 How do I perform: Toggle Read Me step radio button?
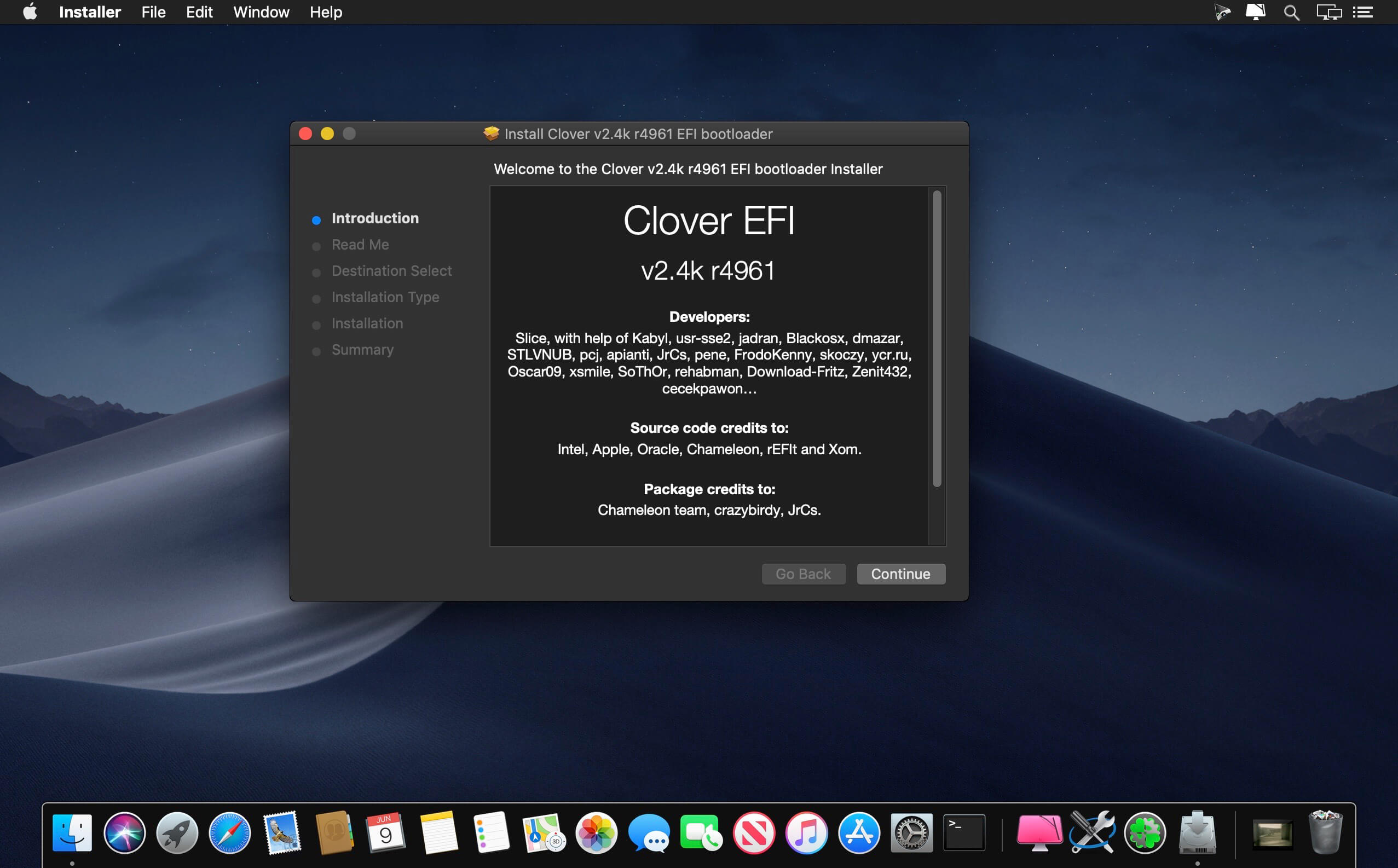point(317,245)
